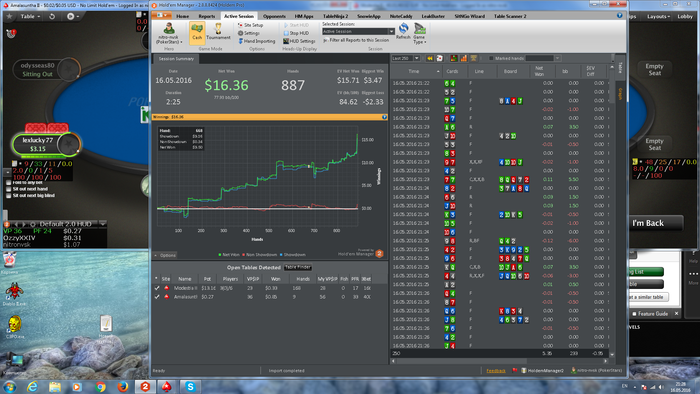Sort hands by Net Won column

[x=539, y=71]
